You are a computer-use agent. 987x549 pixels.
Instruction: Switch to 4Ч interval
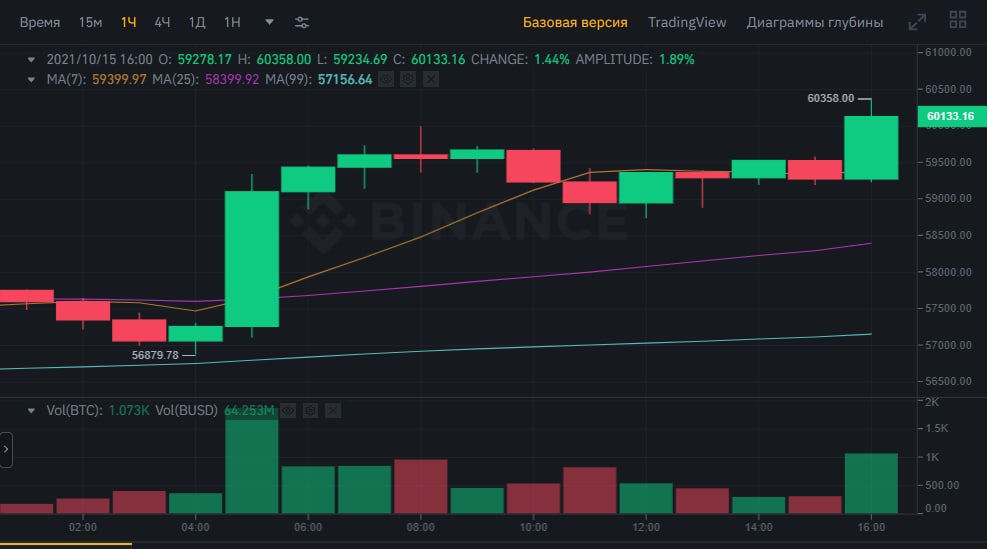click(162, 23)
